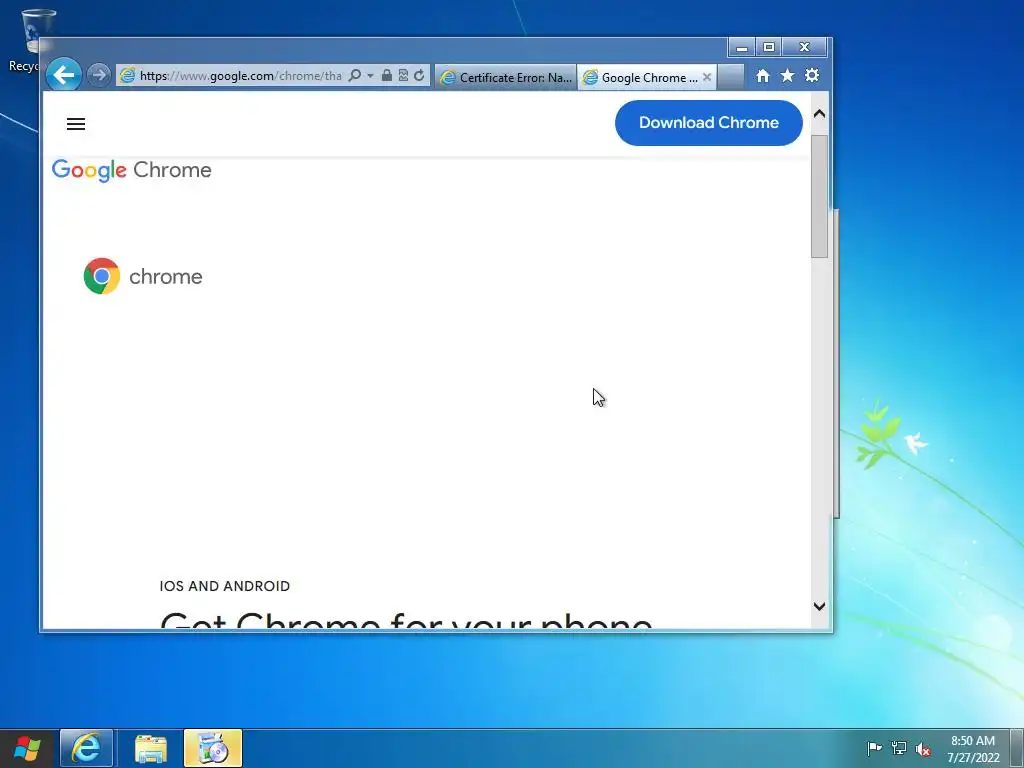Viewport: 1024px width, 768px height.
Task: Click the google.com URL in the address bar
Action: pos(240,76)
